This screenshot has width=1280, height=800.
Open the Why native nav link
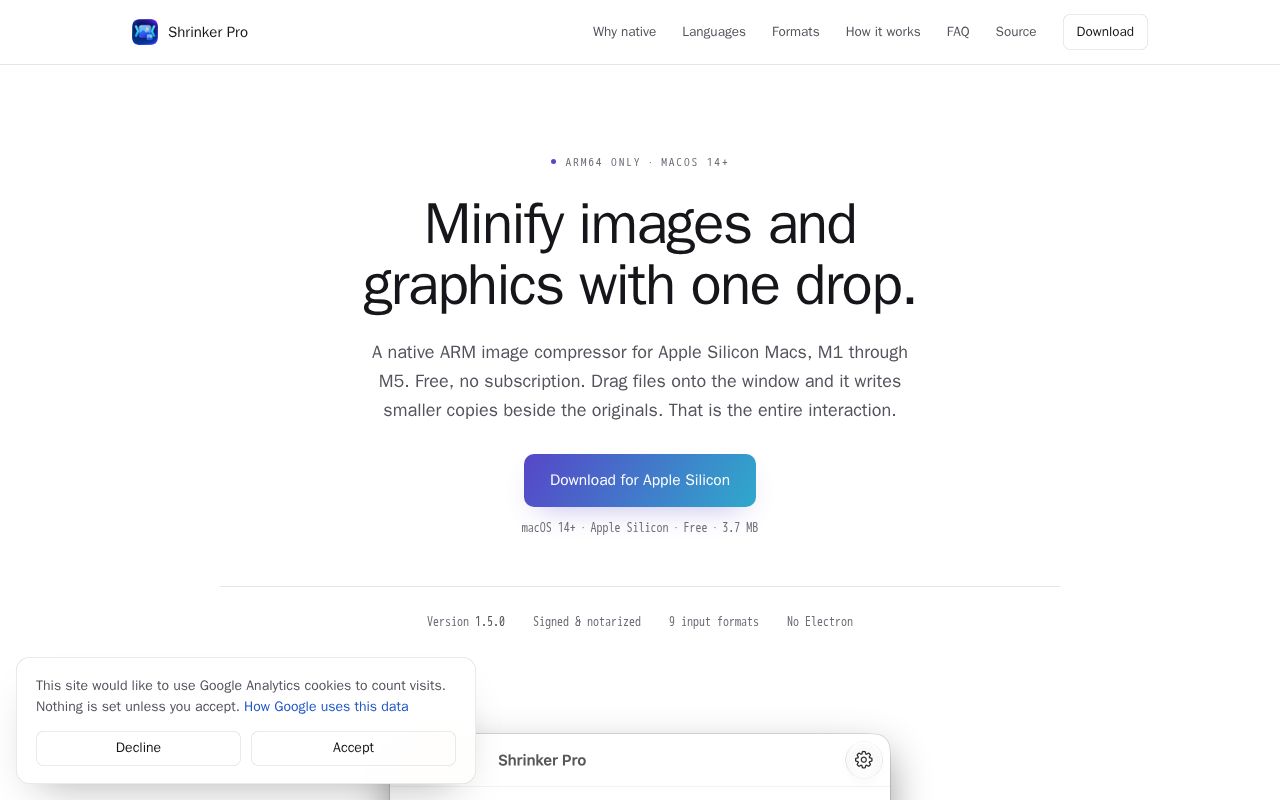click(624, 32)
